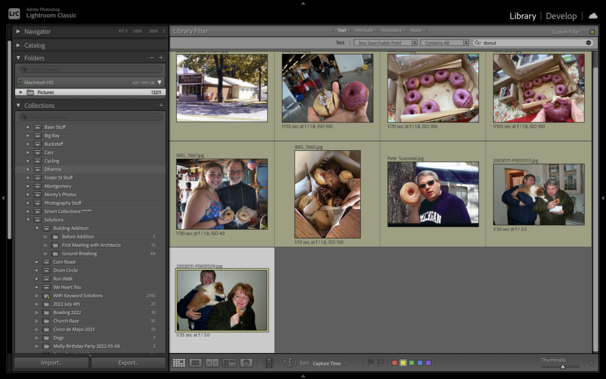Viewport: 606px width, 379px height.
Task: Select the Metadata filter tab
Action: pyautogui.click(x=392, y=31)
